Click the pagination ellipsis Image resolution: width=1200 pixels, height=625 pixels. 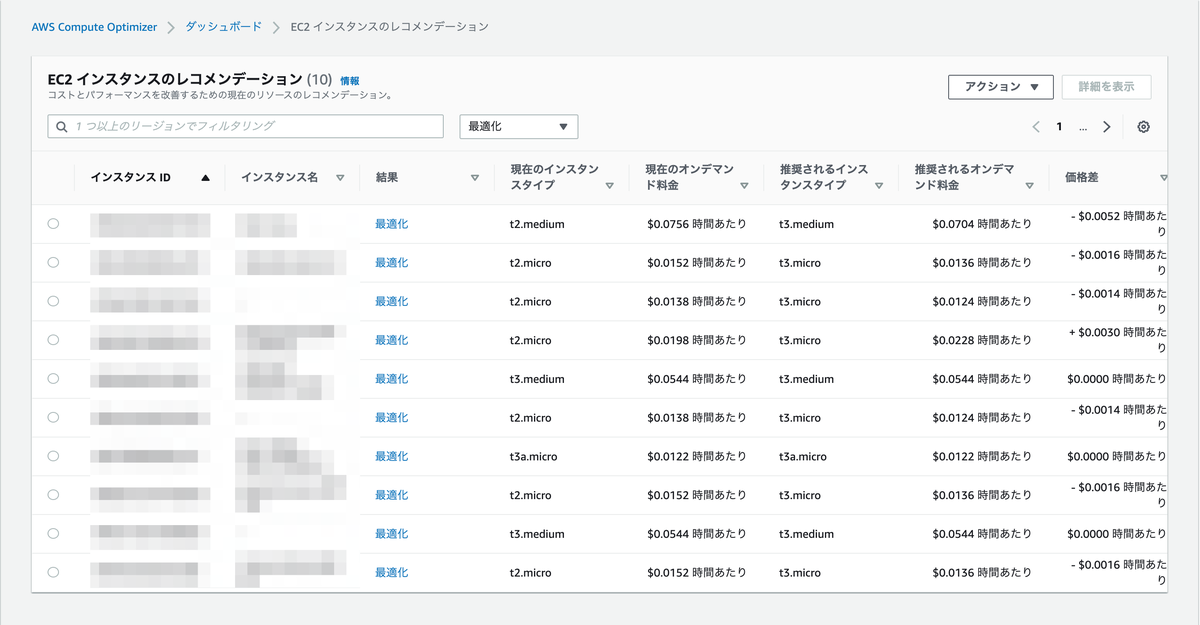[1083, 128]
